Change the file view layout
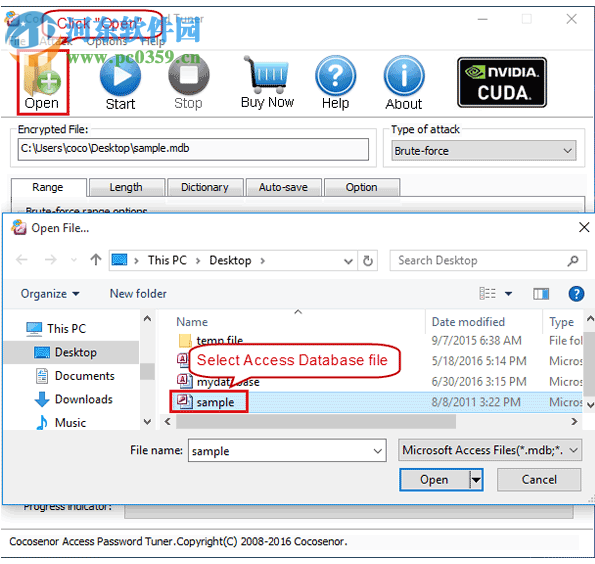Viewport: 595px width, 564px height. pyautogui.click(x=488, y=293)
